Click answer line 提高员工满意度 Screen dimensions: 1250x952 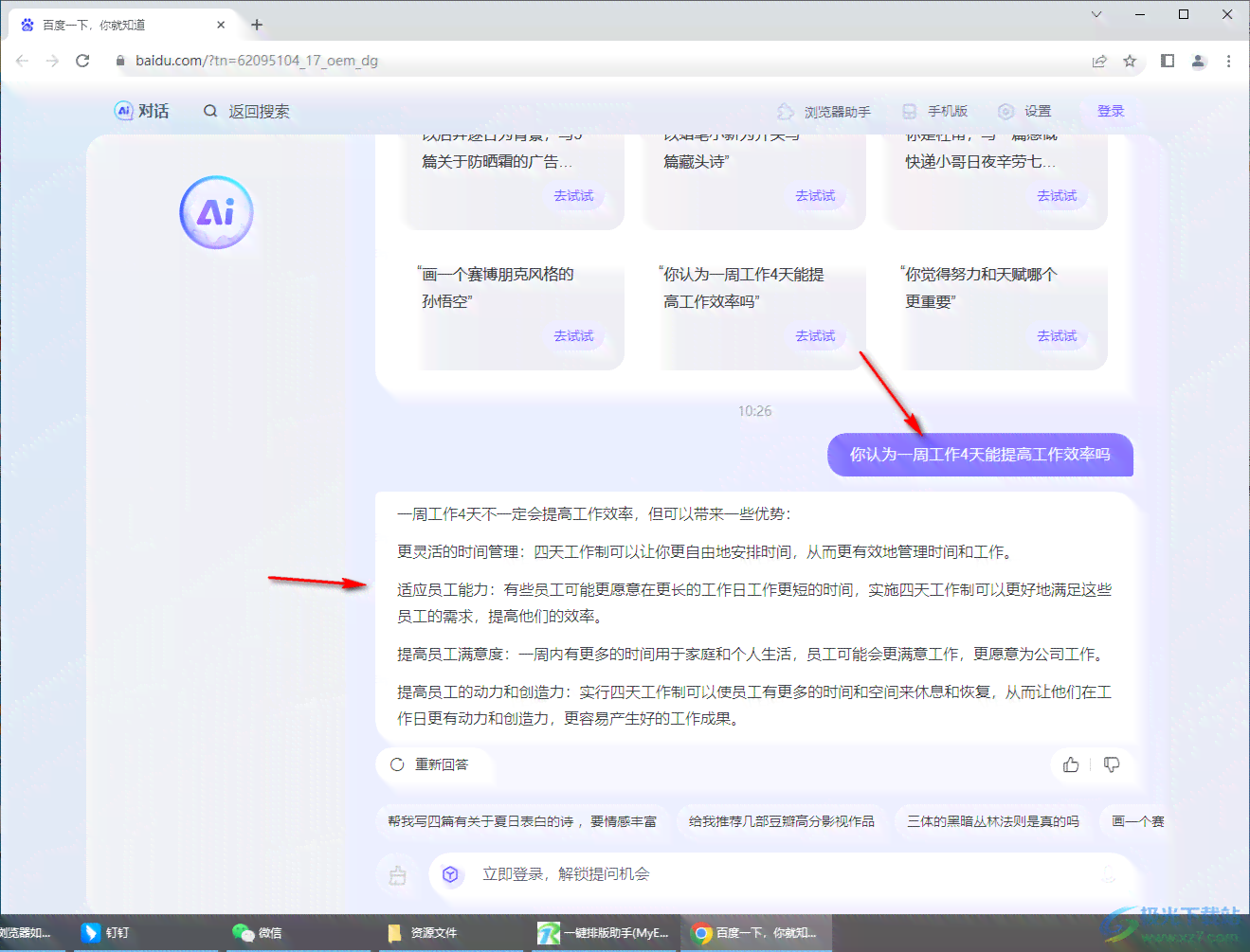coord(751,655)
